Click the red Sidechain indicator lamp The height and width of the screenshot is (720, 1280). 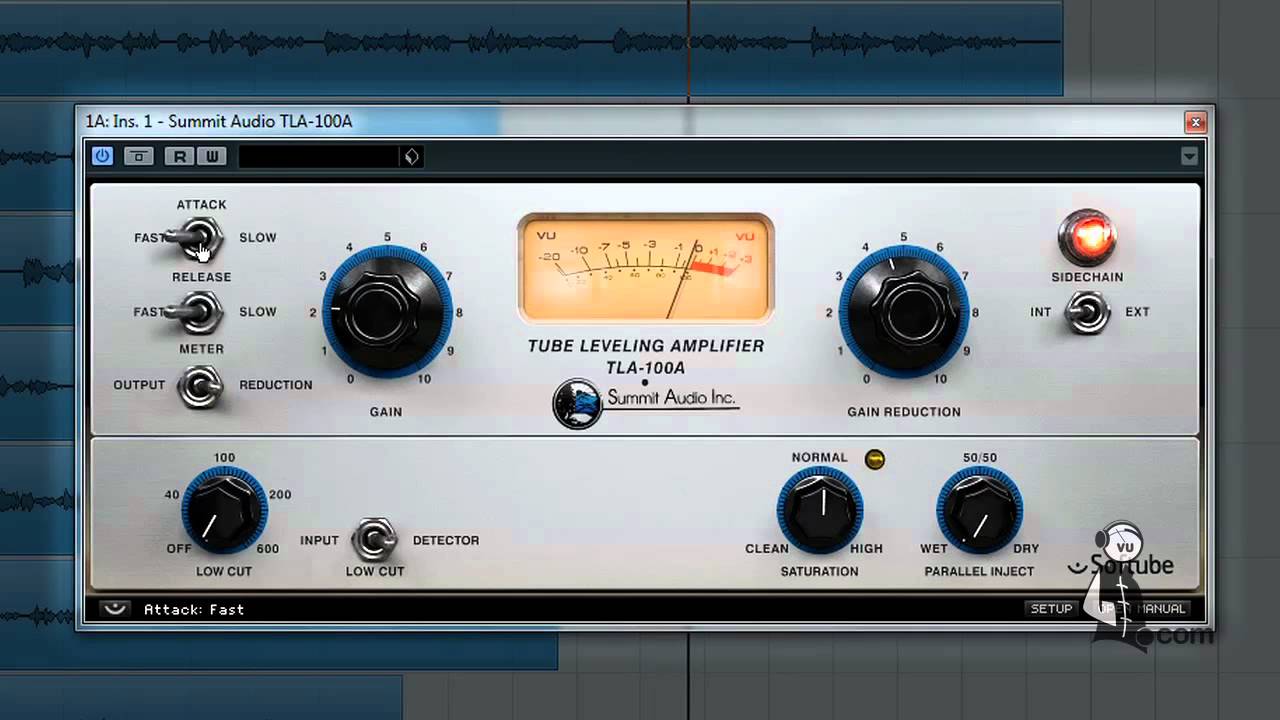(x=1087, y=237)
